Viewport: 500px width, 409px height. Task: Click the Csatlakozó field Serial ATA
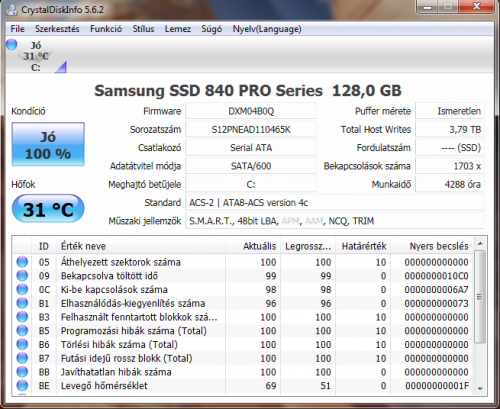pos(251,148)
